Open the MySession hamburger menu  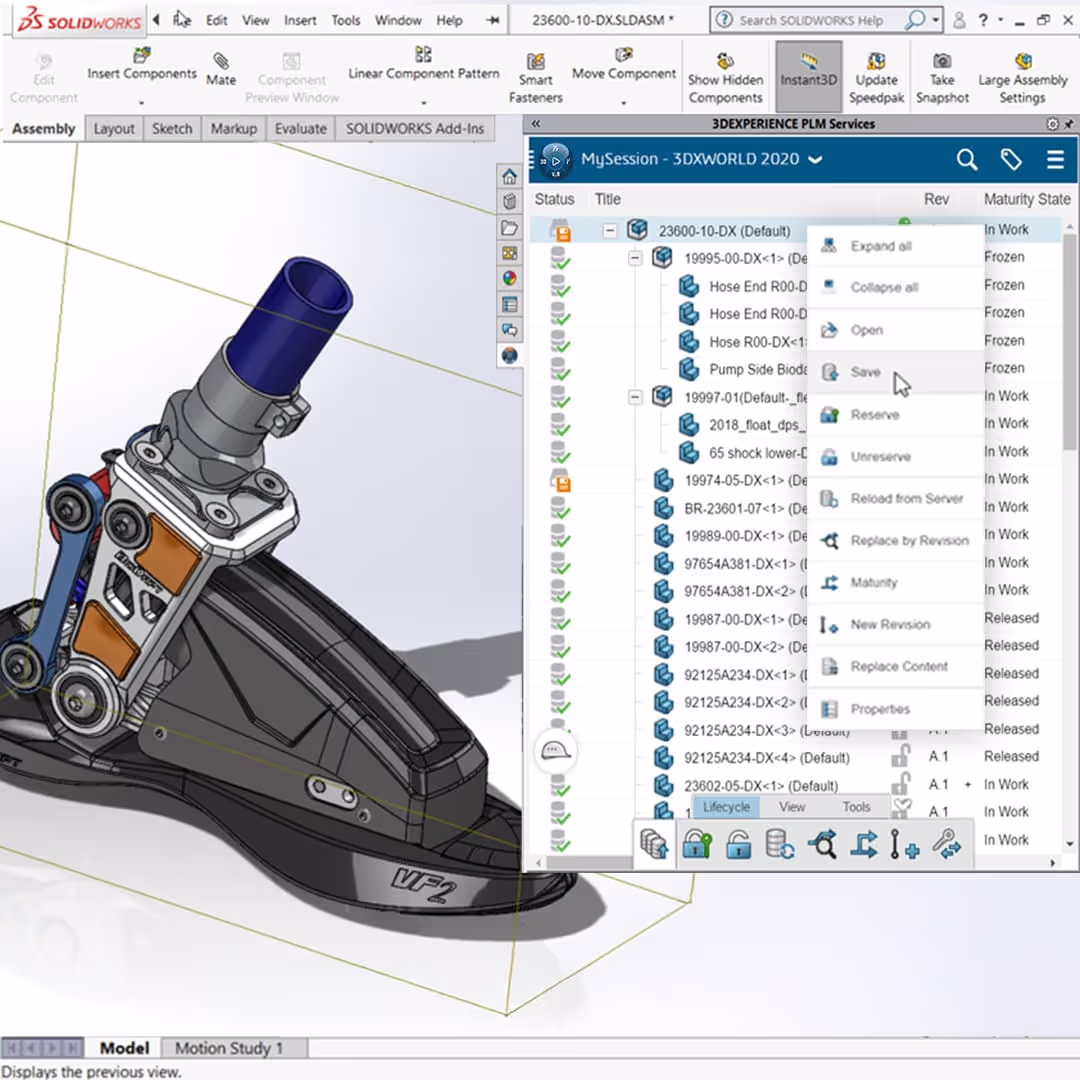(1055, 160)
